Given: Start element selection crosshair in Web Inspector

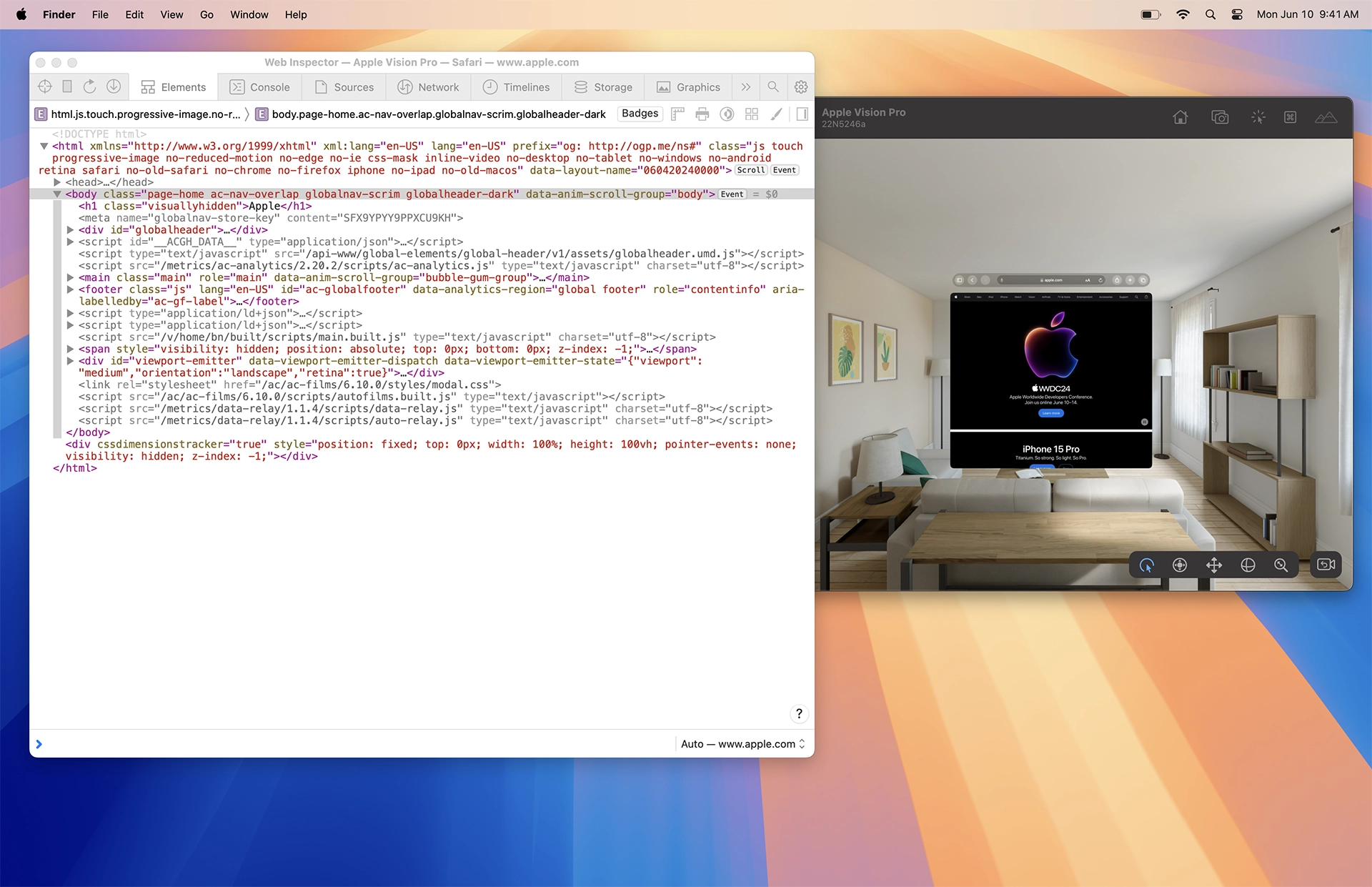Looking at the screenshot, I should pos(45,86).
